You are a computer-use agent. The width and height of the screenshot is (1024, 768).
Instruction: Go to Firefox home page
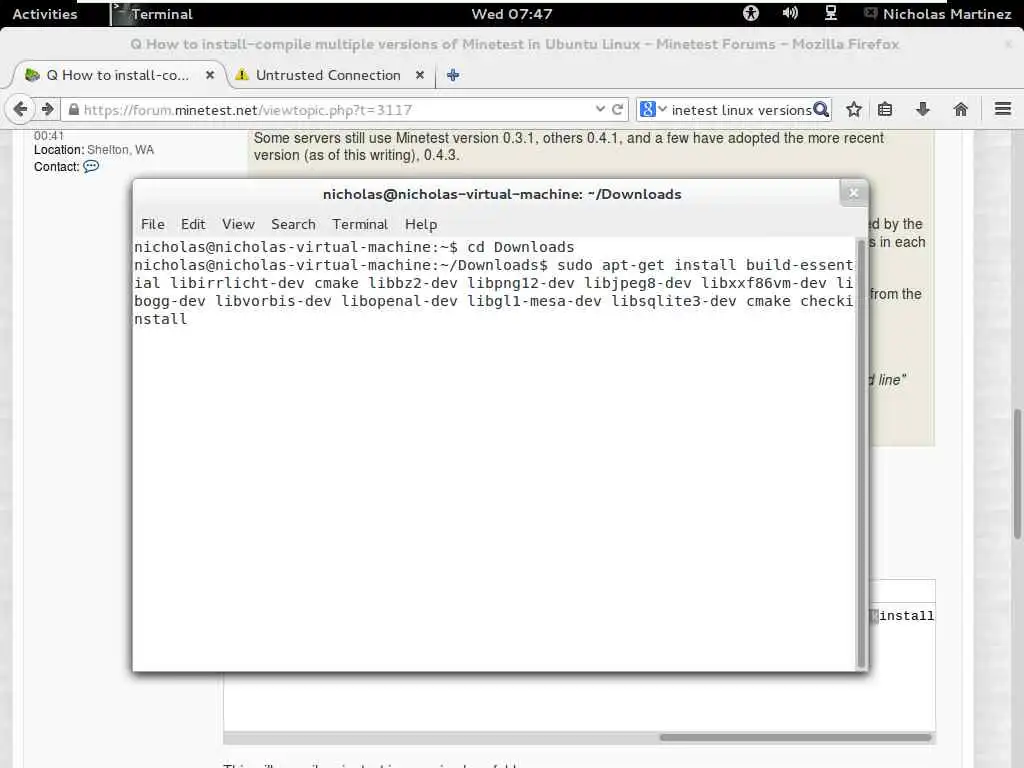960,109
